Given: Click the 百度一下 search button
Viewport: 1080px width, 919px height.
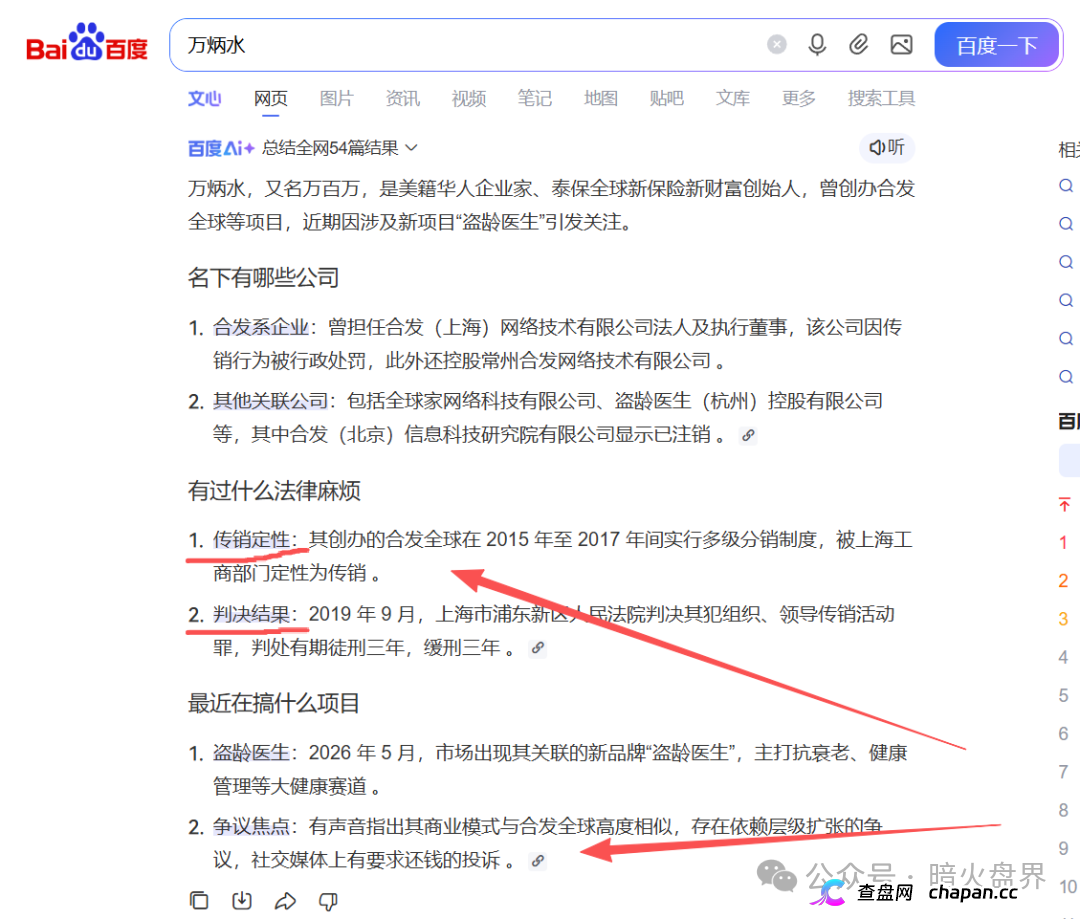Looking at the screenshot, I should point(996,45).
